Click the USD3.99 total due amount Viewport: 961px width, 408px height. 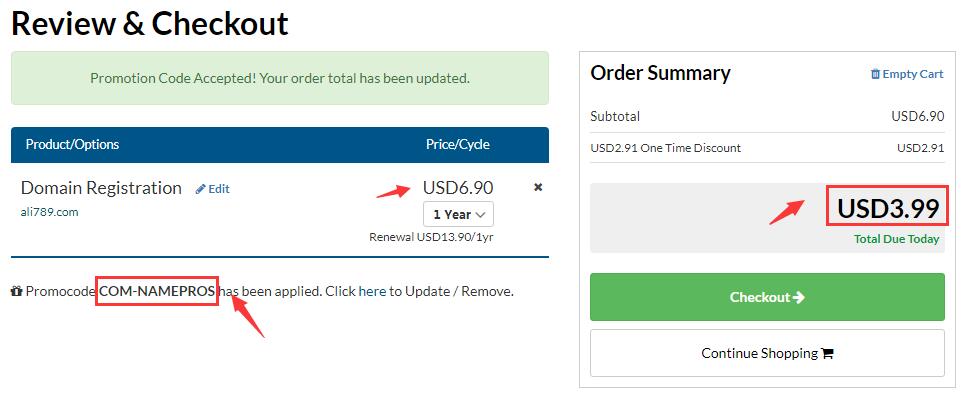(x=888, y=209)
